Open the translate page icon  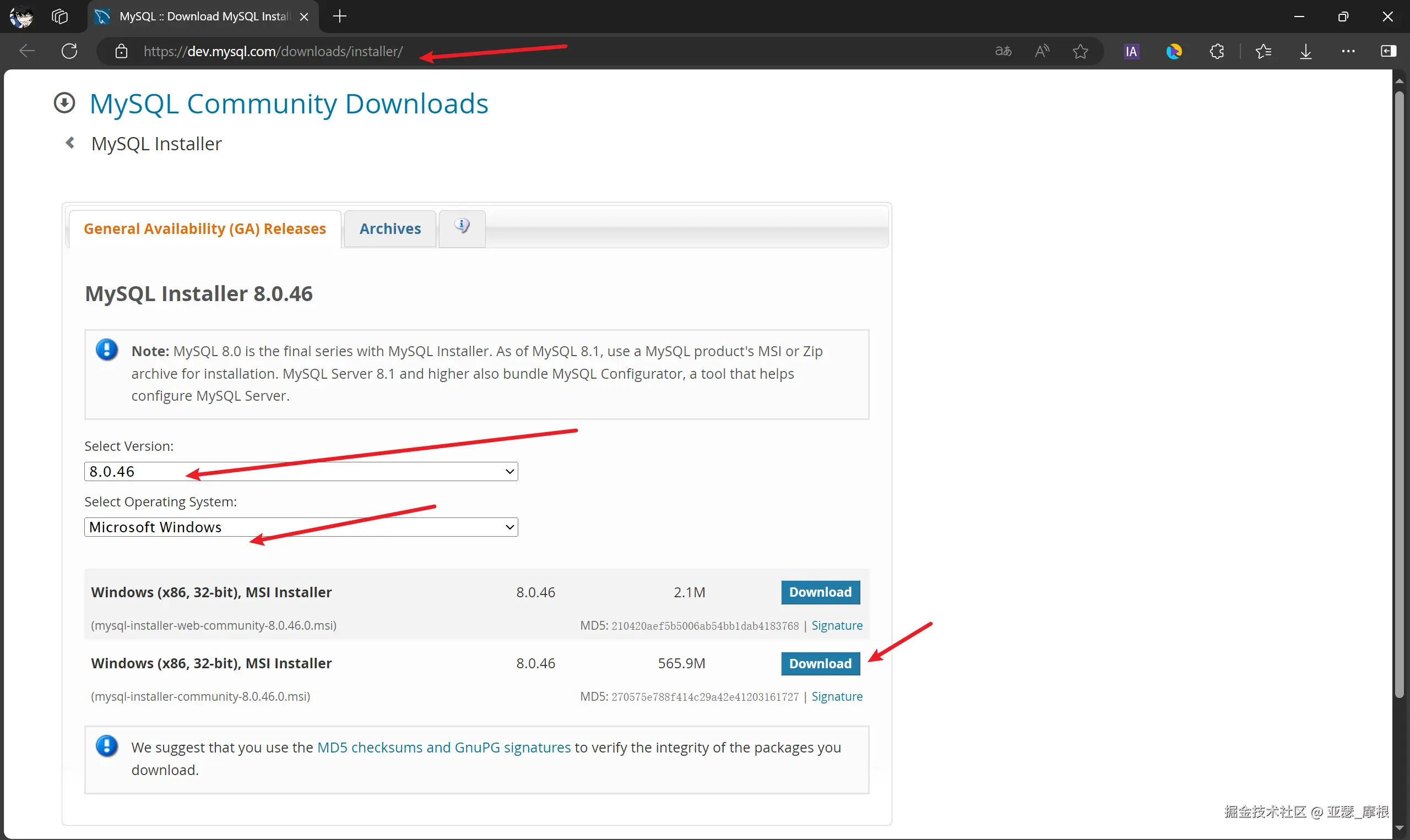pos(1003,51)
